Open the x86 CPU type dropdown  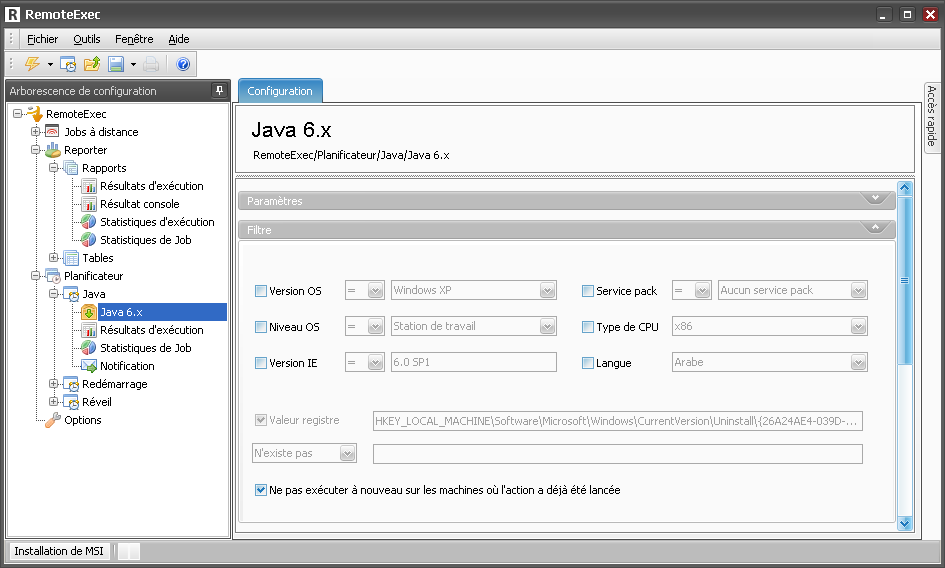[858, 326]
